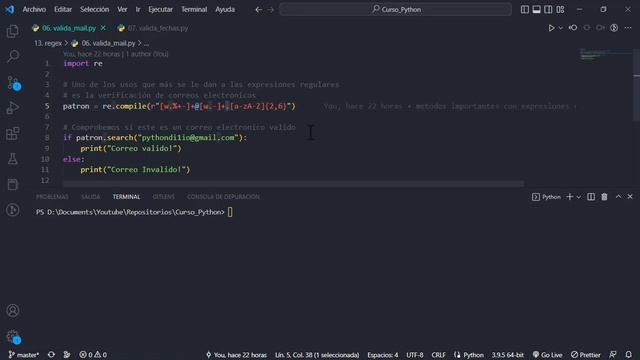Show errors and warnings count

click(x=93, y=355)
